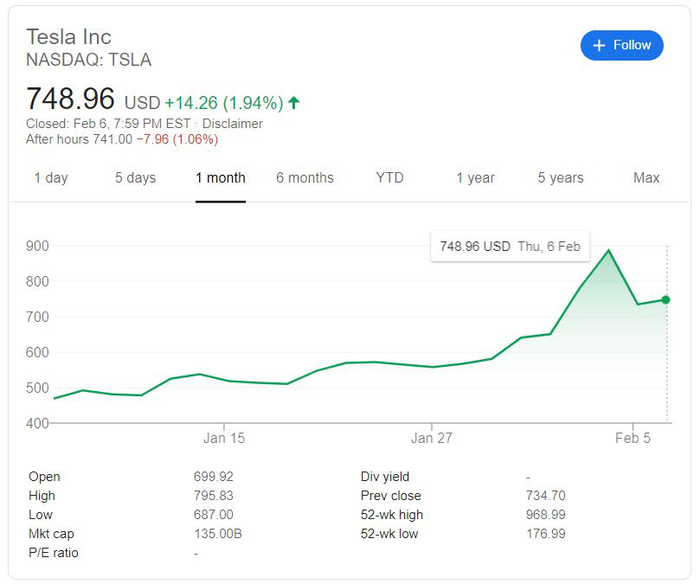Switch to the 1 day tab

click(x=51, y=178)
